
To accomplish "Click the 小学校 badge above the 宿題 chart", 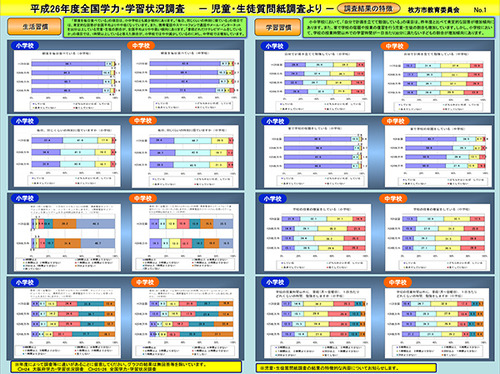I will tap(275, 121).
